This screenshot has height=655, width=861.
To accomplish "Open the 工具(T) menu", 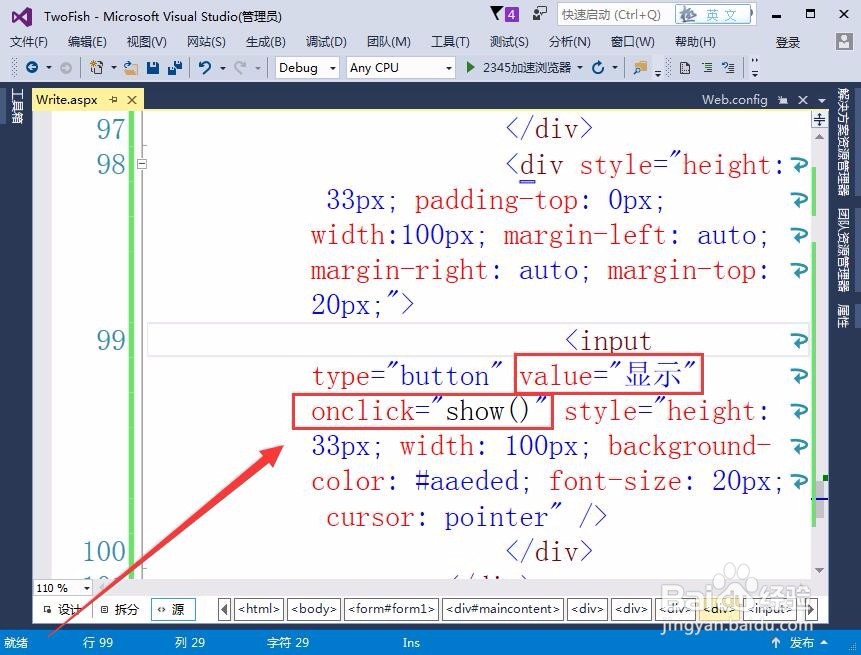I will tap(450, 42).
